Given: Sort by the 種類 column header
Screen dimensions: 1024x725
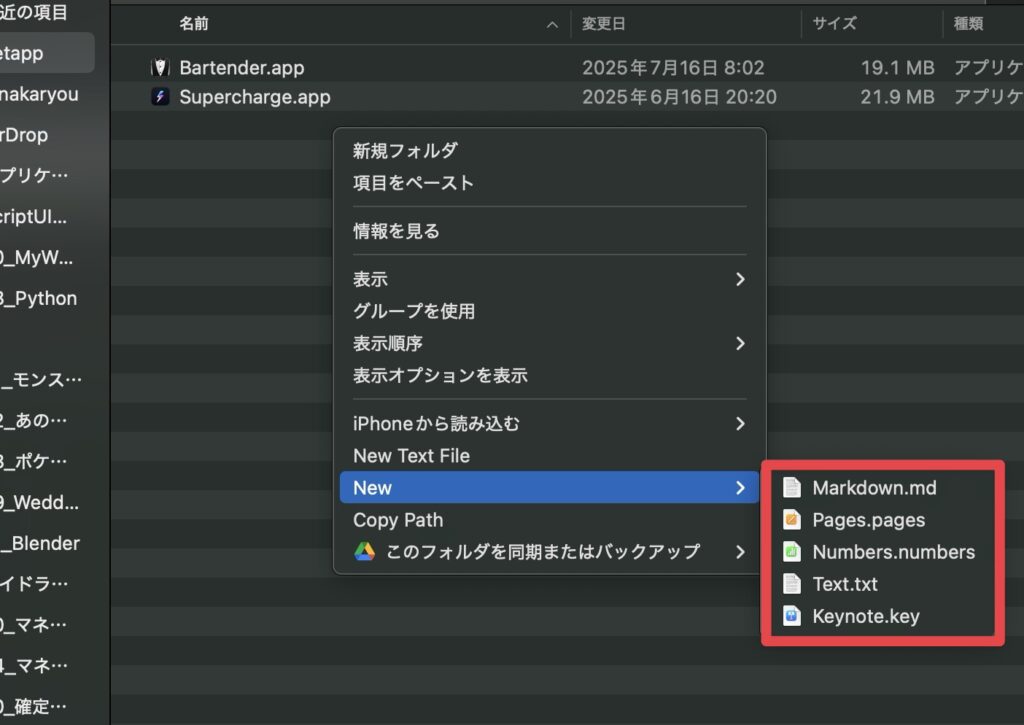Looking at the screenshot, I should coord(968,24).
